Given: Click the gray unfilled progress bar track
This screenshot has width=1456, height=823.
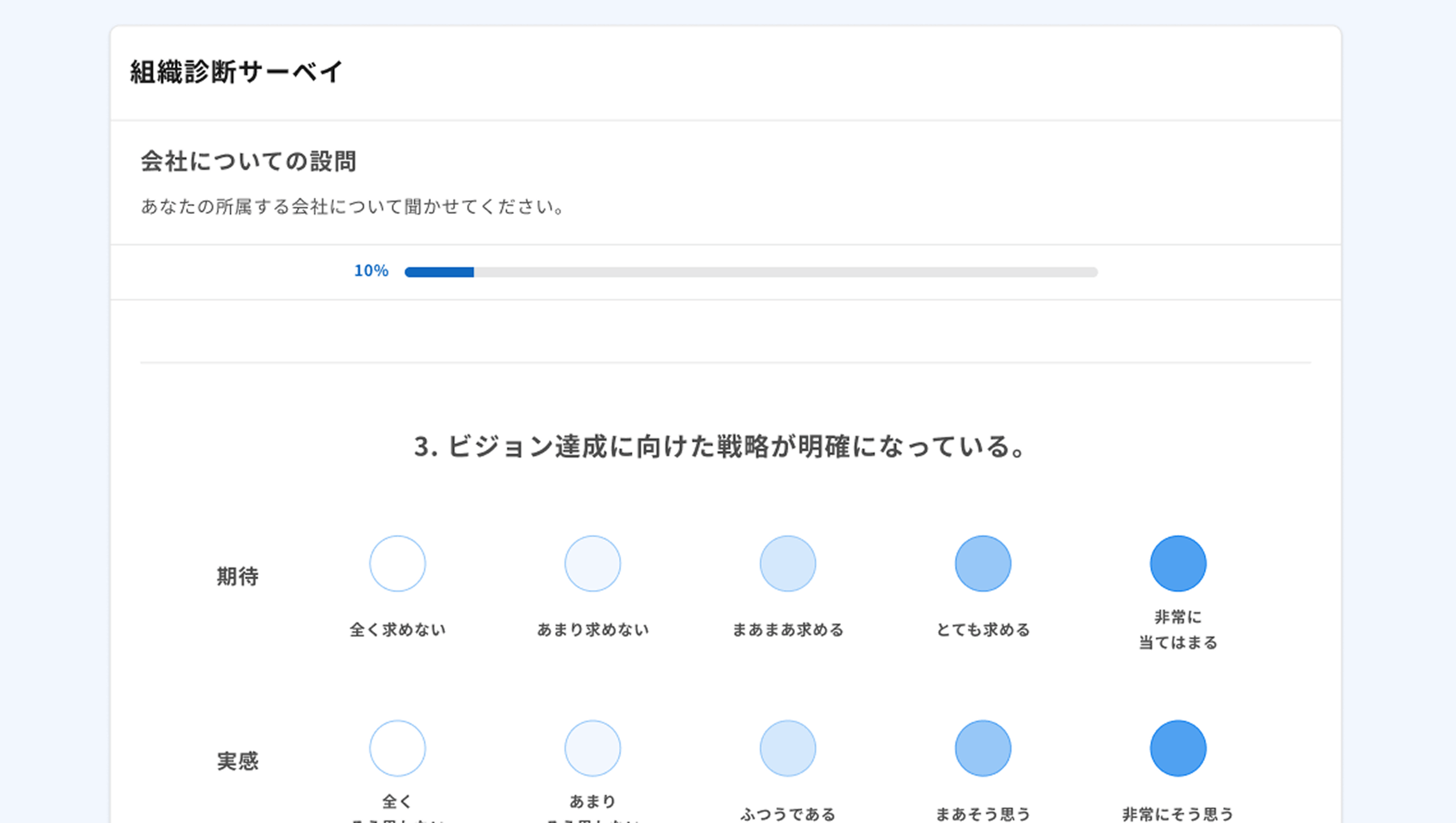Looking at the screenshot, I should coord(785,272).
